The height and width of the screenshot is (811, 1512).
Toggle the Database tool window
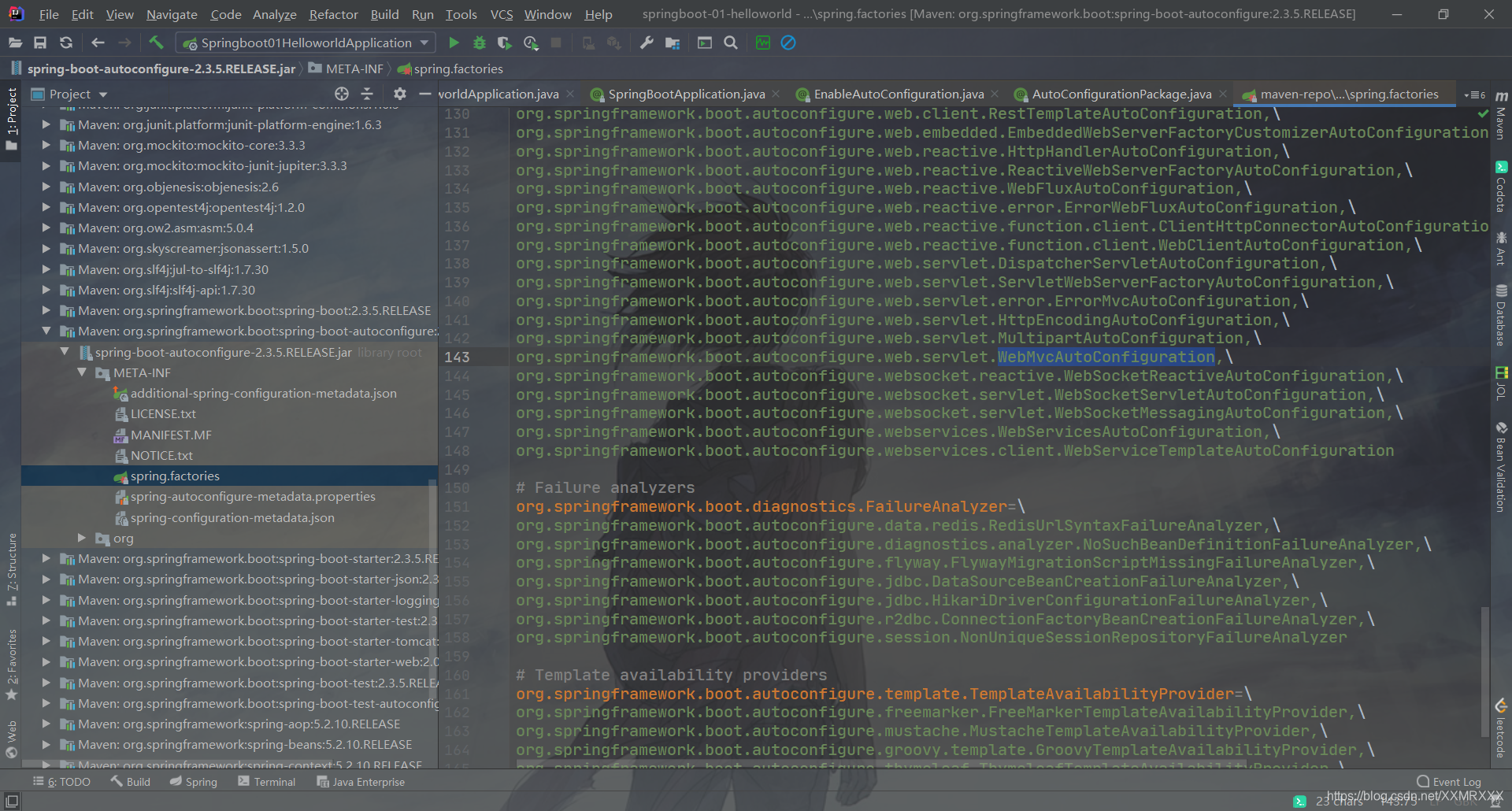tap(1501, 315)
